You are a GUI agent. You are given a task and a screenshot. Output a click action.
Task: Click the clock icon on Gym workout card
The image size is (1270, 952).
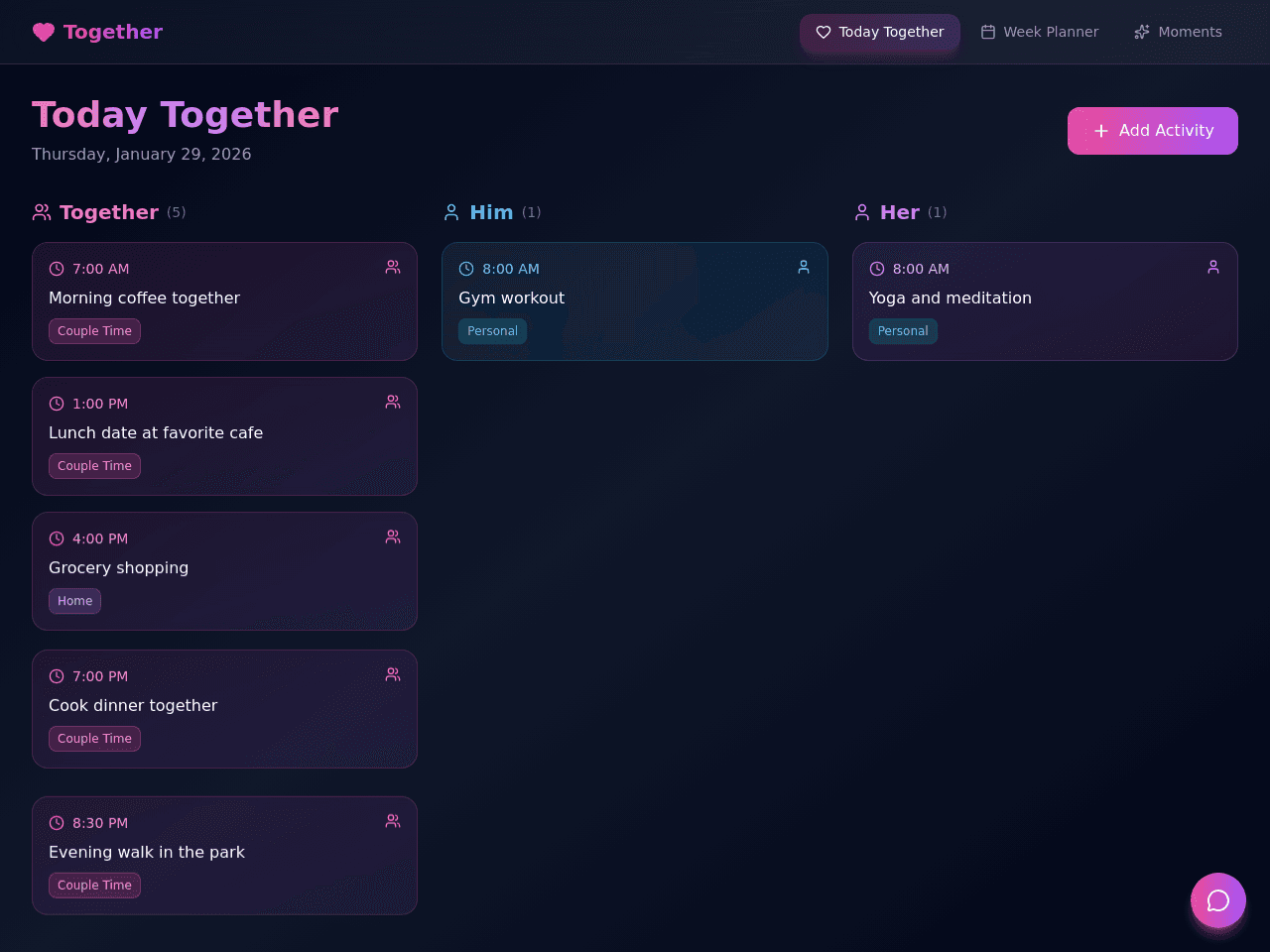tap(466, 269)
